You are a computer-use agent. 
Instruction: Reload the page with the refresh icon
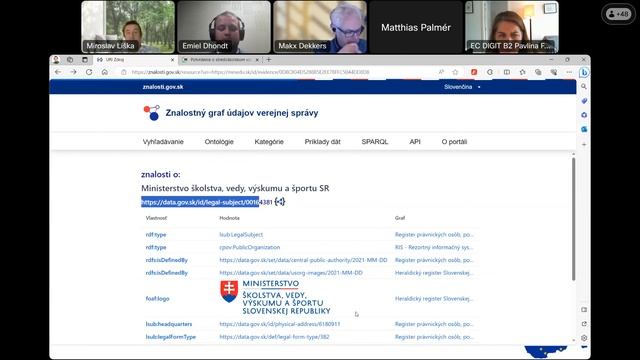pyautogui.click(x=89, y=72)
